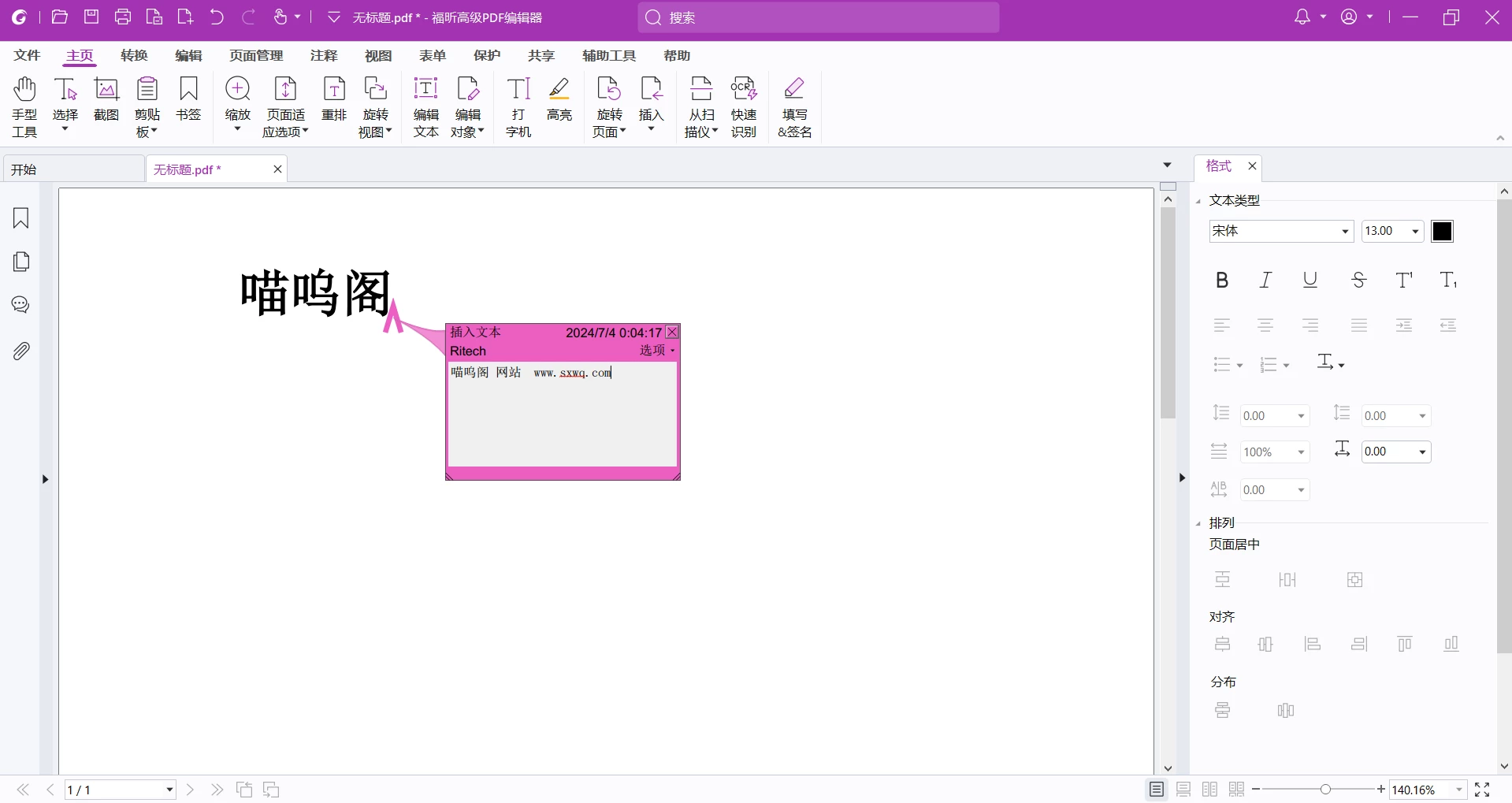This screenshot has height=803, width=1512.
Task: Toggle fullscreen mode icon
Action: pos(1482,790)
